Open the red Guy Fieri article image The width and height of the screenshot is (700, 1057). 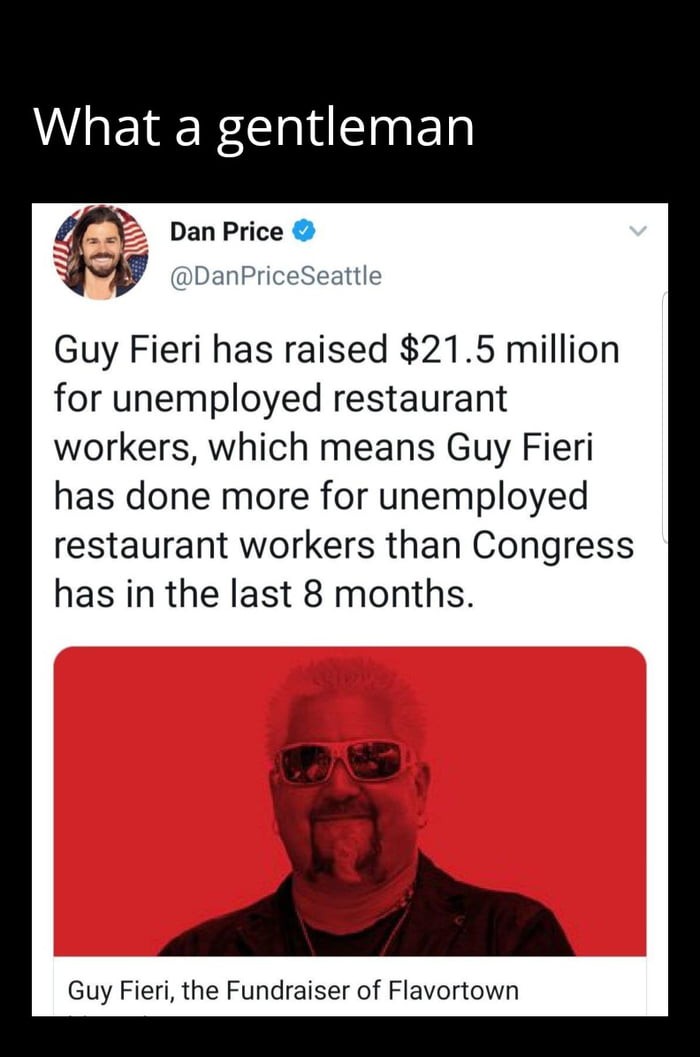coord(349,800)
